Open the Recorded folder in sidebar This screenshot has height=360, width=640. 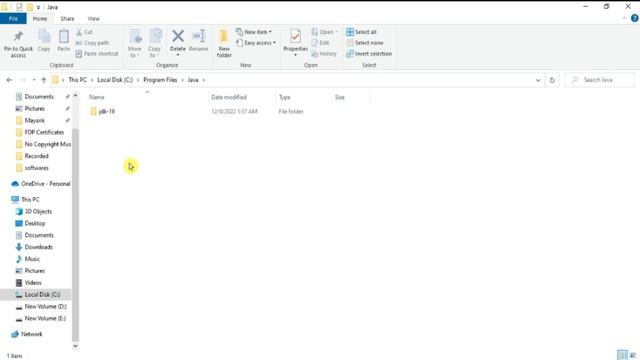(x=36, y=156)
